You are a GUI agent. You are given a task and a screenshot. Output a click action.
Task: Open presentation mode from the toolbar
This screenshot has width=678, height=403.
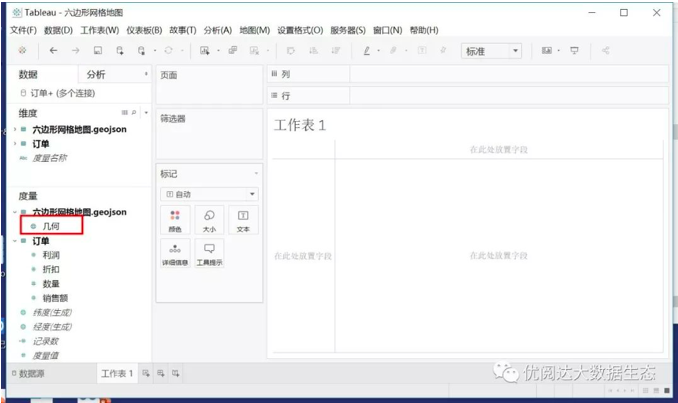(x=574, y=50)
